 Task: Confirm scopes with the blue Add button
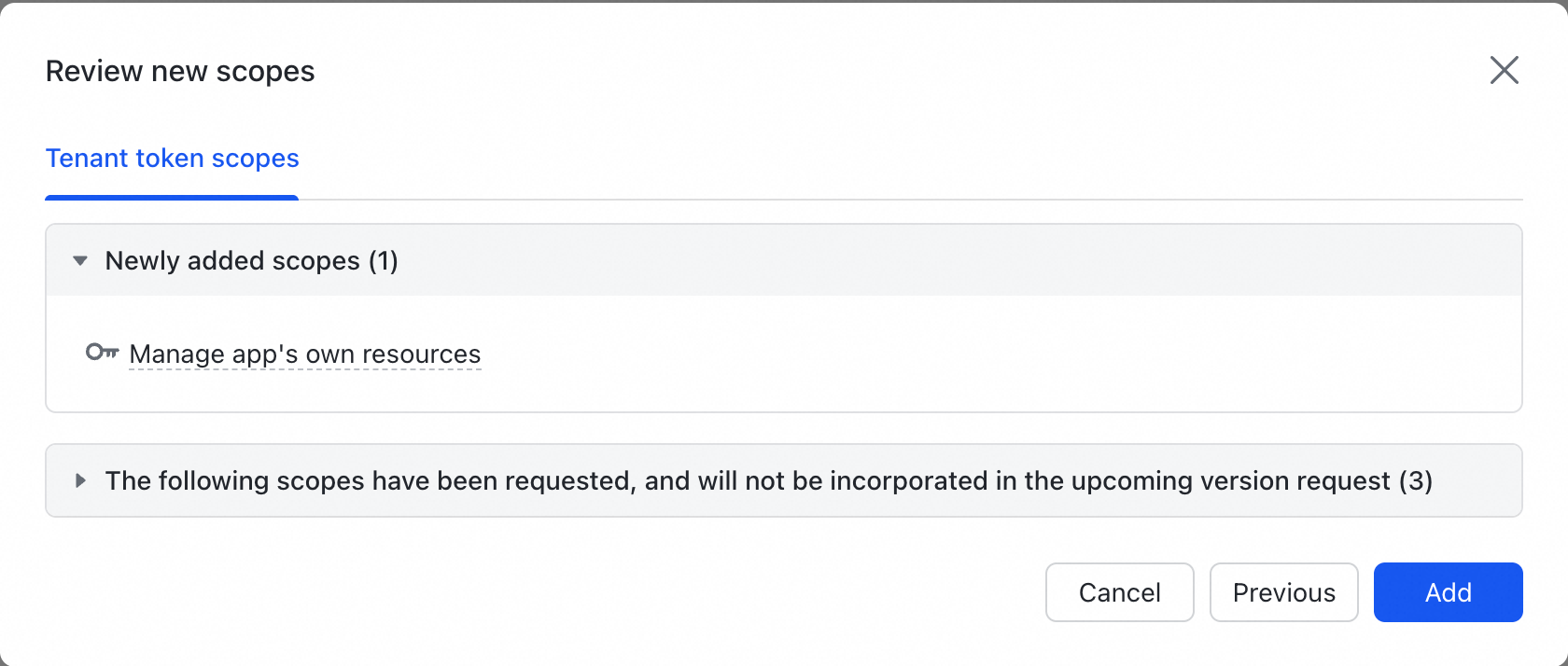(x=1448, y=592)
